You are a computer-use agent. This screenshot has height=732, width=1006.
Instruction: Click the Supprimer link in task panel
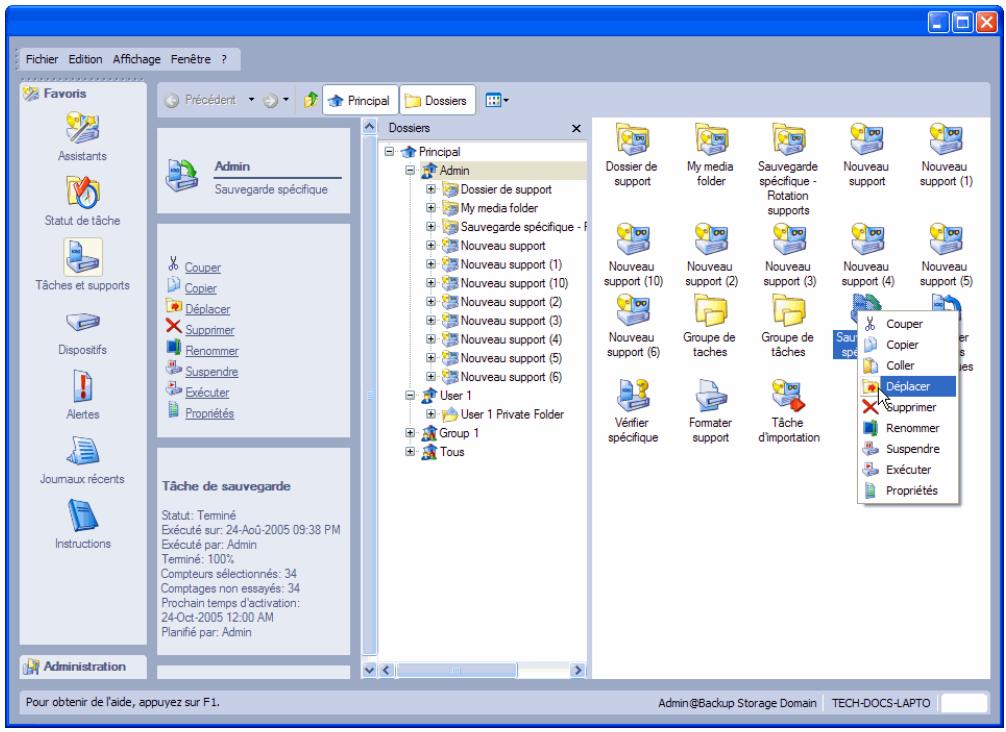(x=210, y=330)
